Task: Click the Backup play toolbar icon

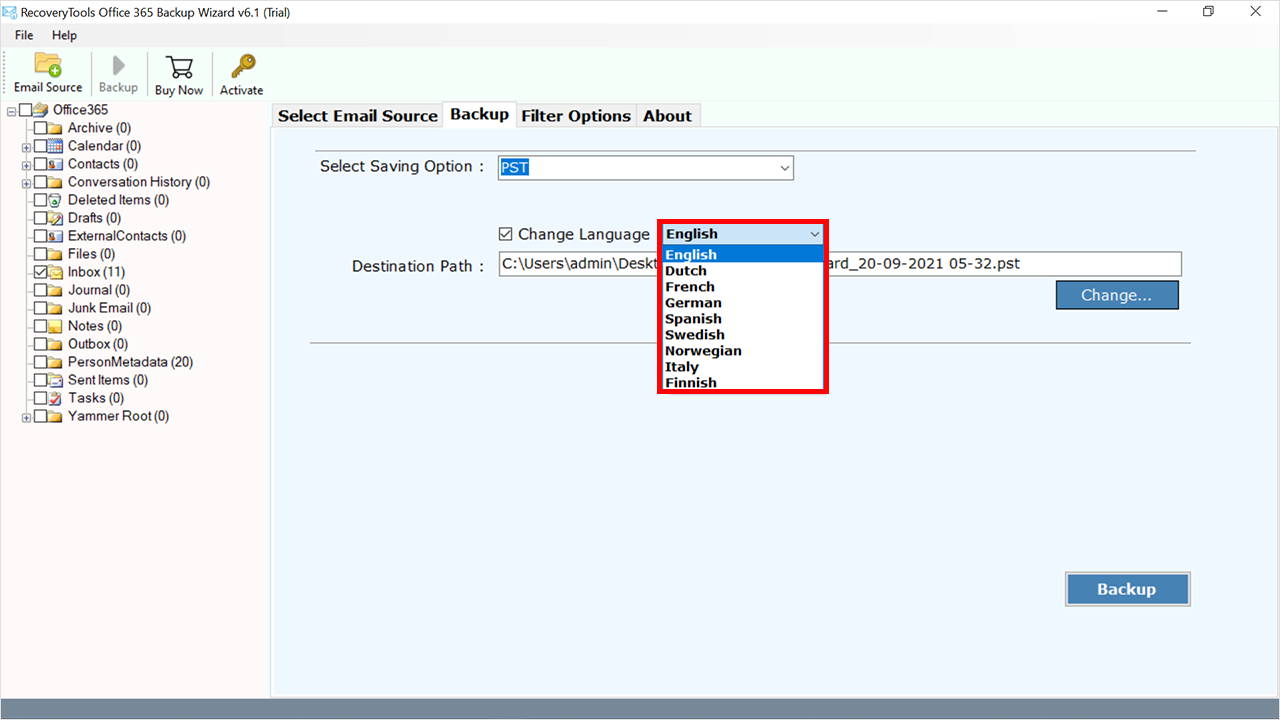Action: point(118,66)
